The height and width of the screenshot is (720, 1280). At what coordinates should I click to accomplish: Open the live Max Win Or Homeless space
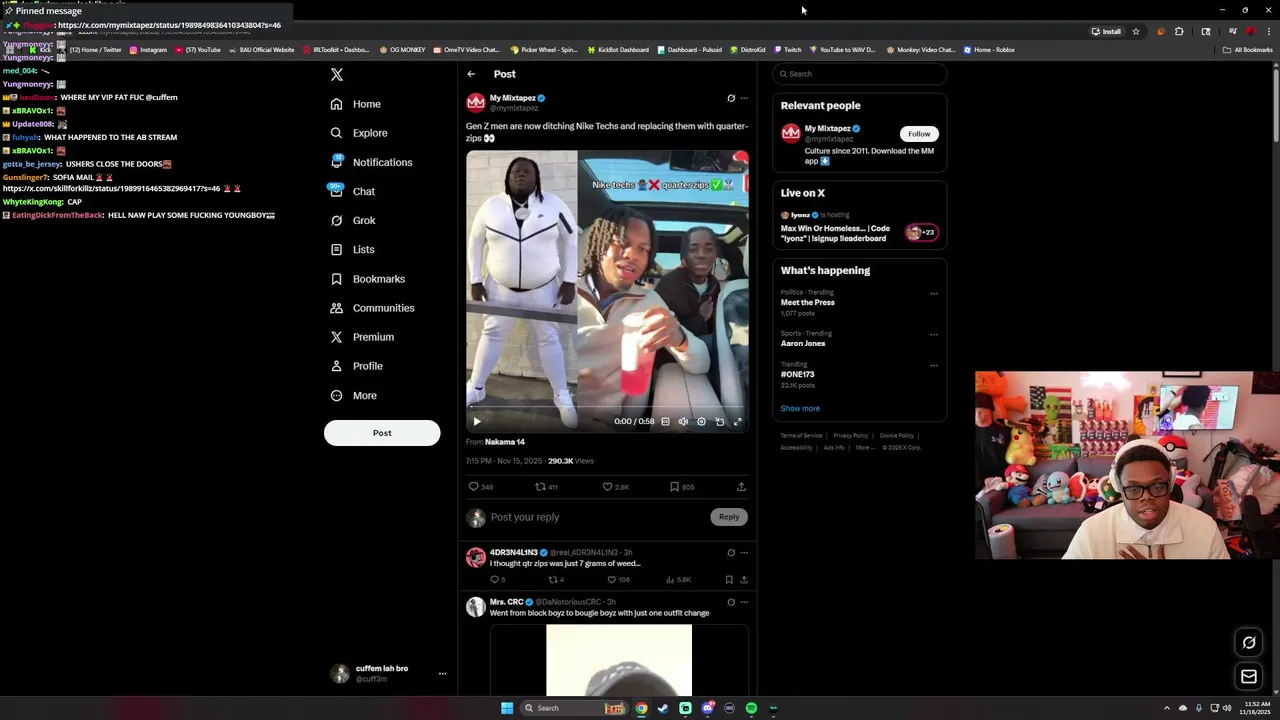click(x=859, y=227)
